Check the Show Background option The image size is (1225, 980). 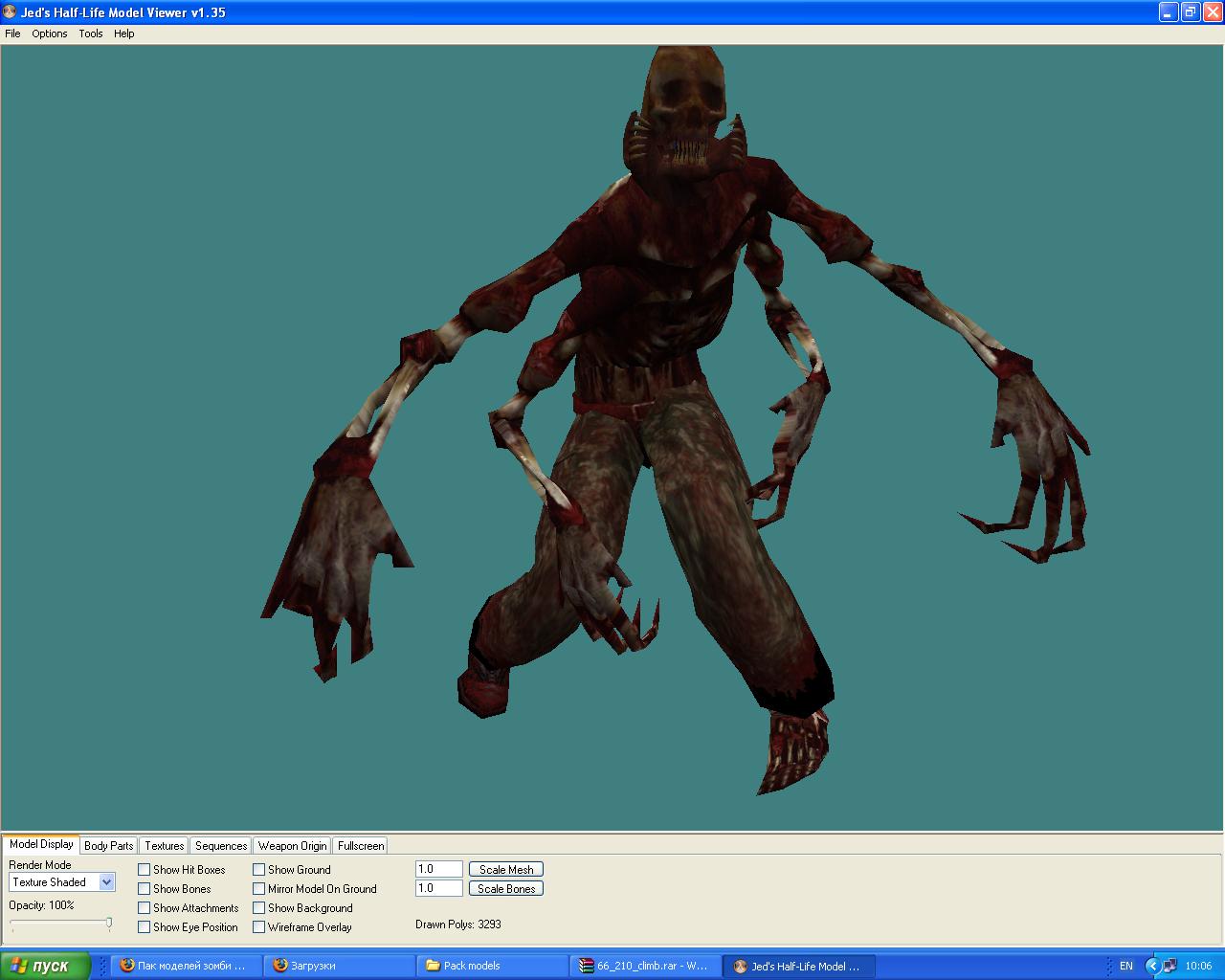click(259, 908)
